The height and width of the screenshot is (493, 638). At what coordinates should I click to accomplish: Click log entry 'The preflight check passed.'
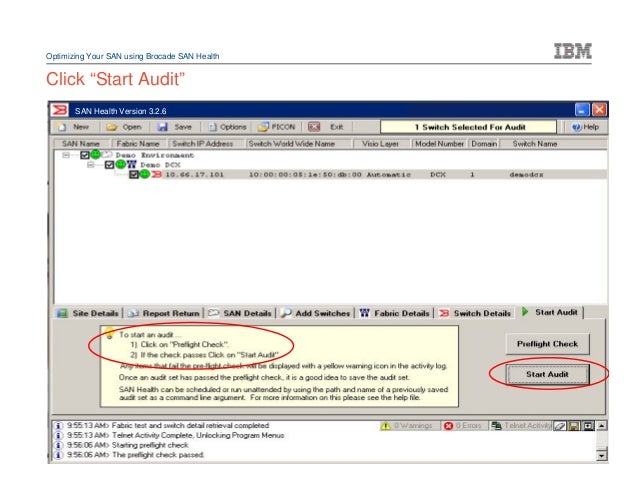click(158, 455)
